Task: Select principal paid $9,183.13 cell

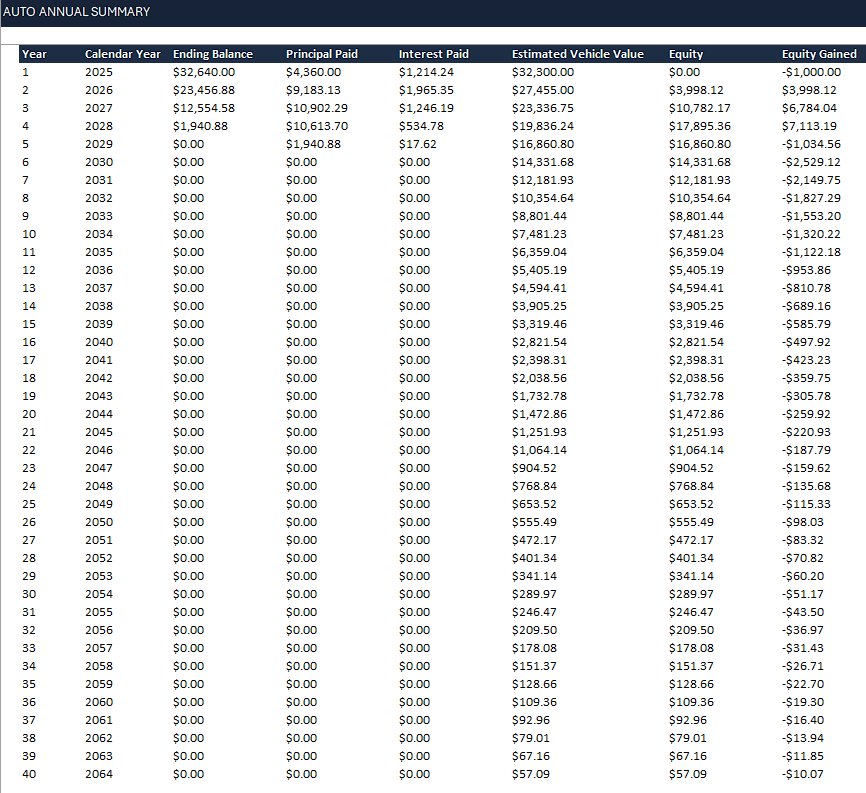Action: [x=313, y=90]
